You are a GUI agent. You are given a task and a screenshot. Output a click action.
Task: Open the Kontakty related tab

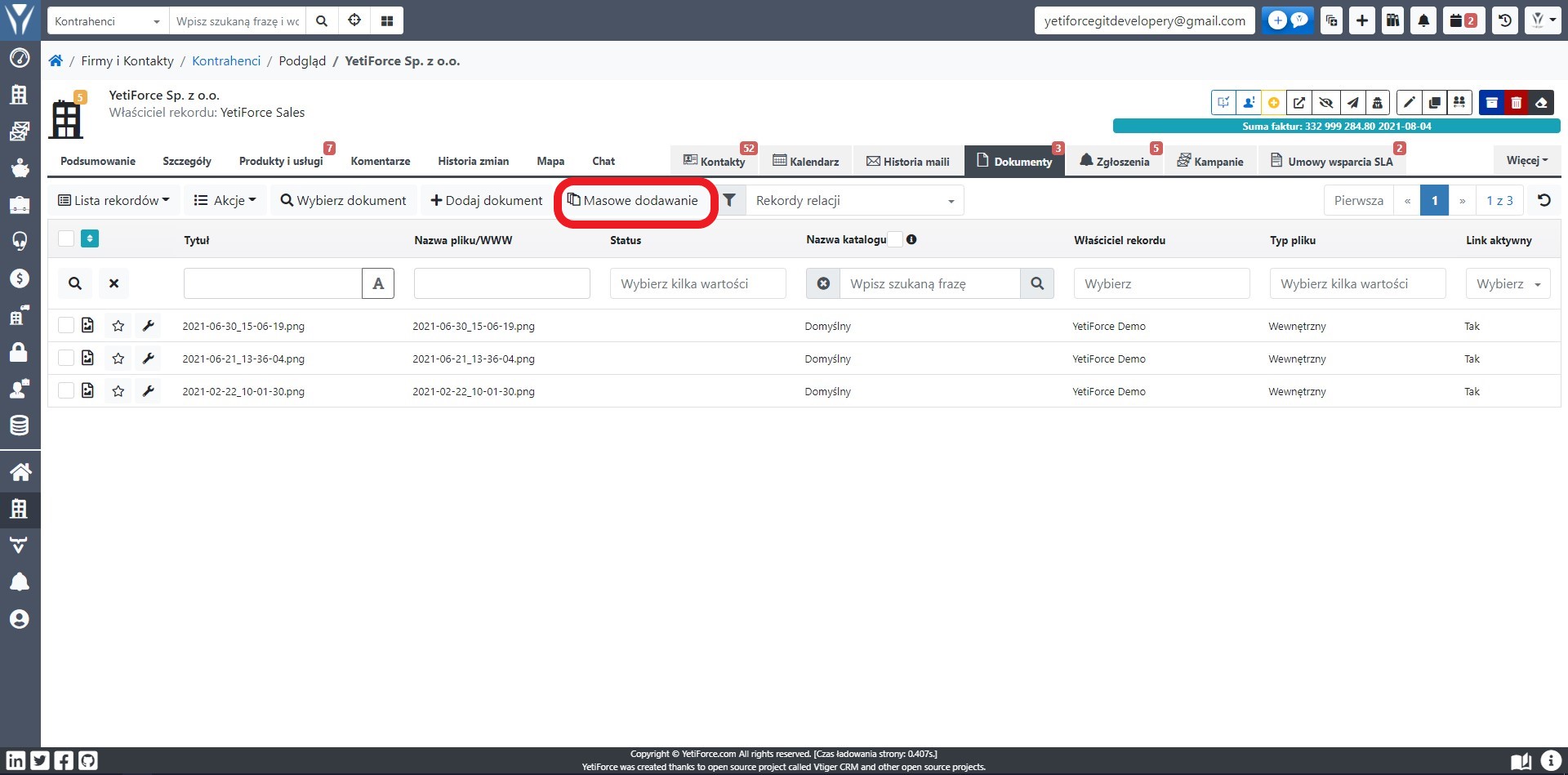pos(715,161)
